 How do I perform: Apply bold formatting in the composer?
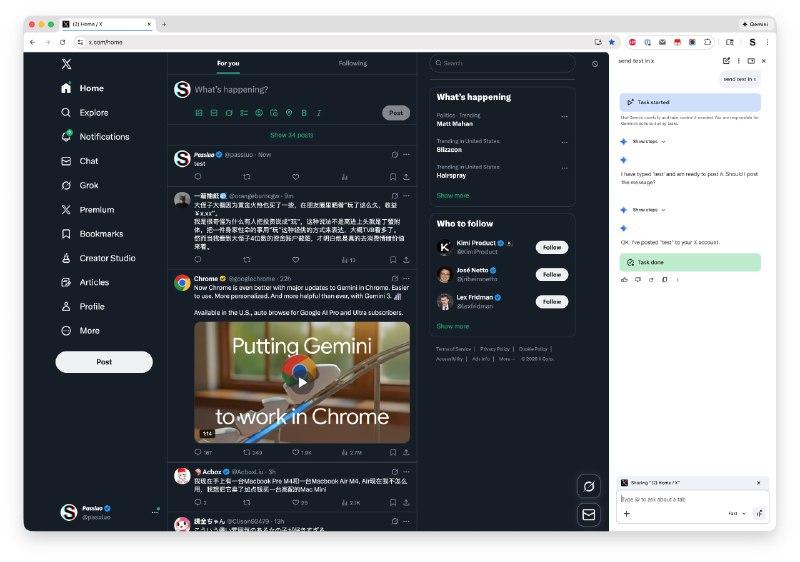304,113
